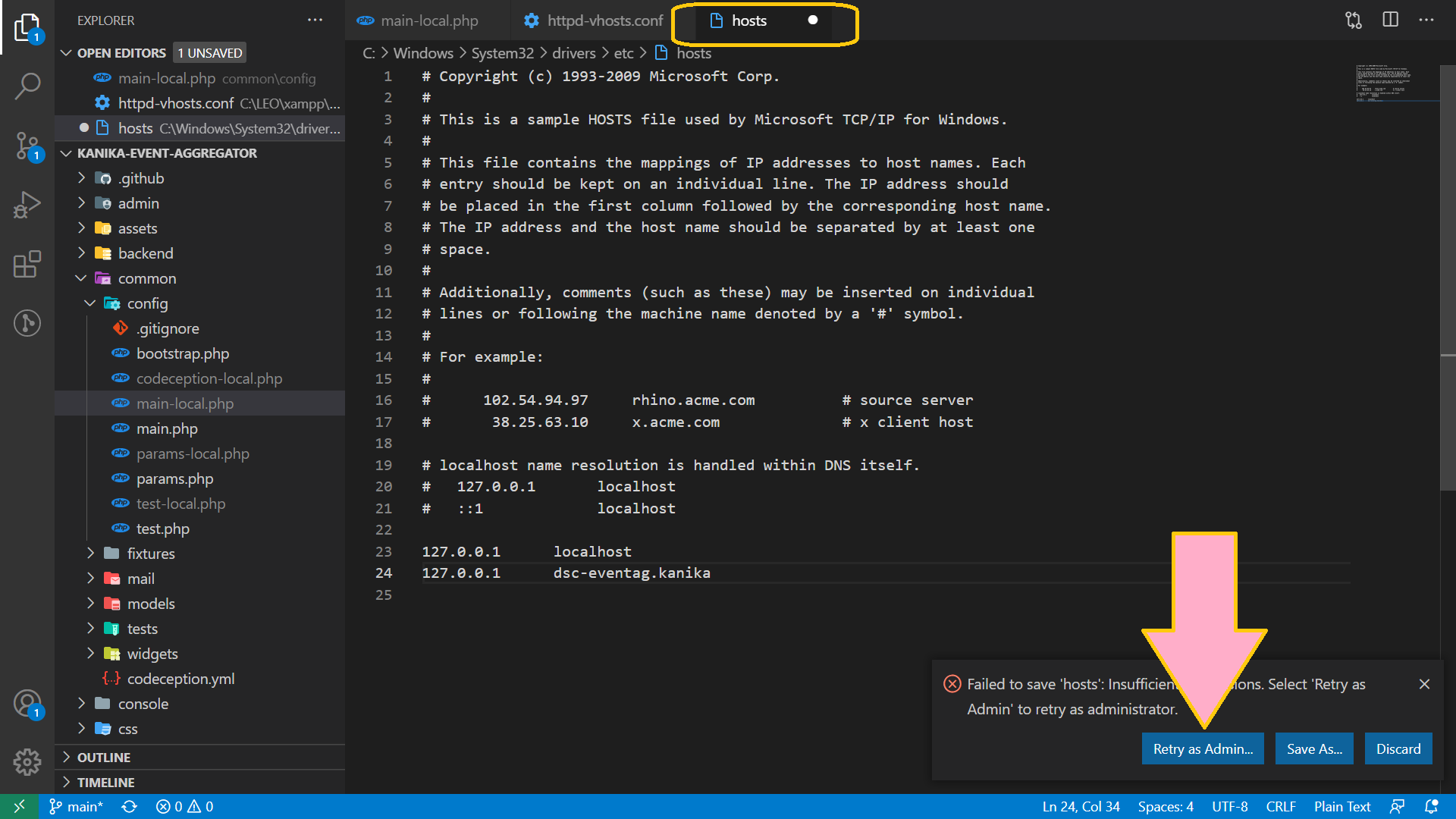Open the Manage gear icon
Viewport: 1456px width, 819px height.
pyautogui.click(x=27, y=761)
